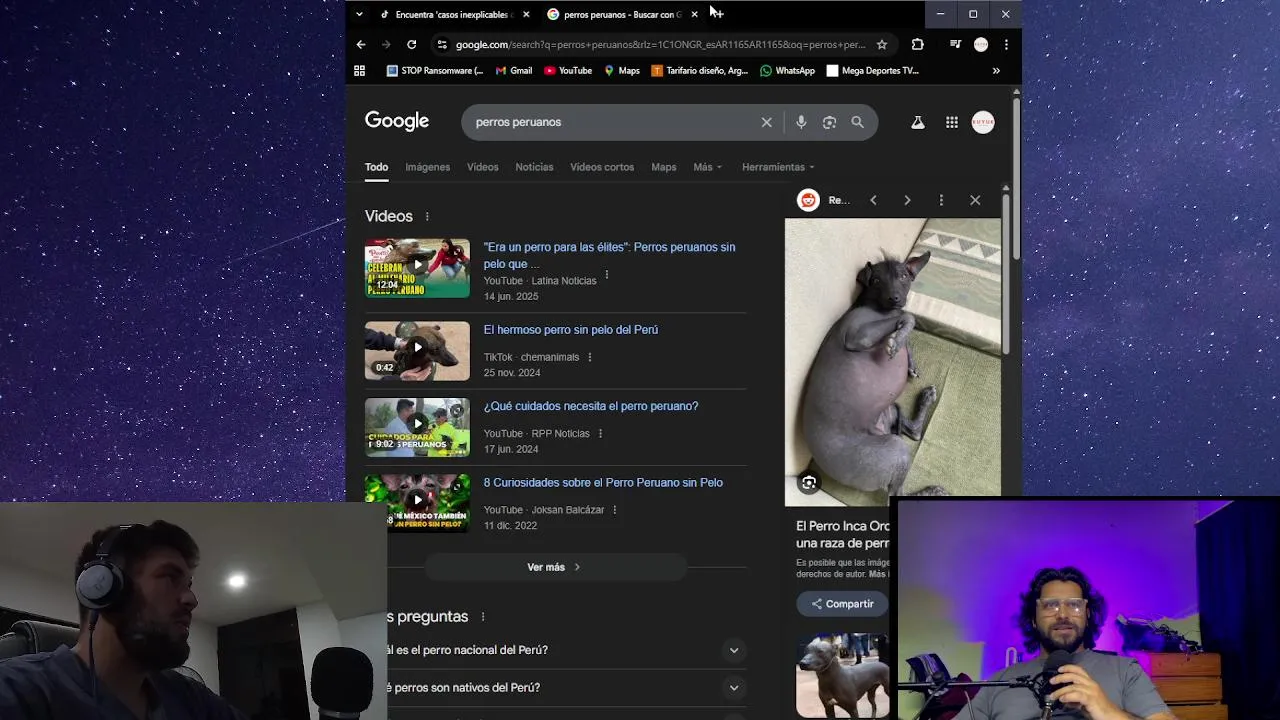Go to next image in preview panel

coord(907,200)
